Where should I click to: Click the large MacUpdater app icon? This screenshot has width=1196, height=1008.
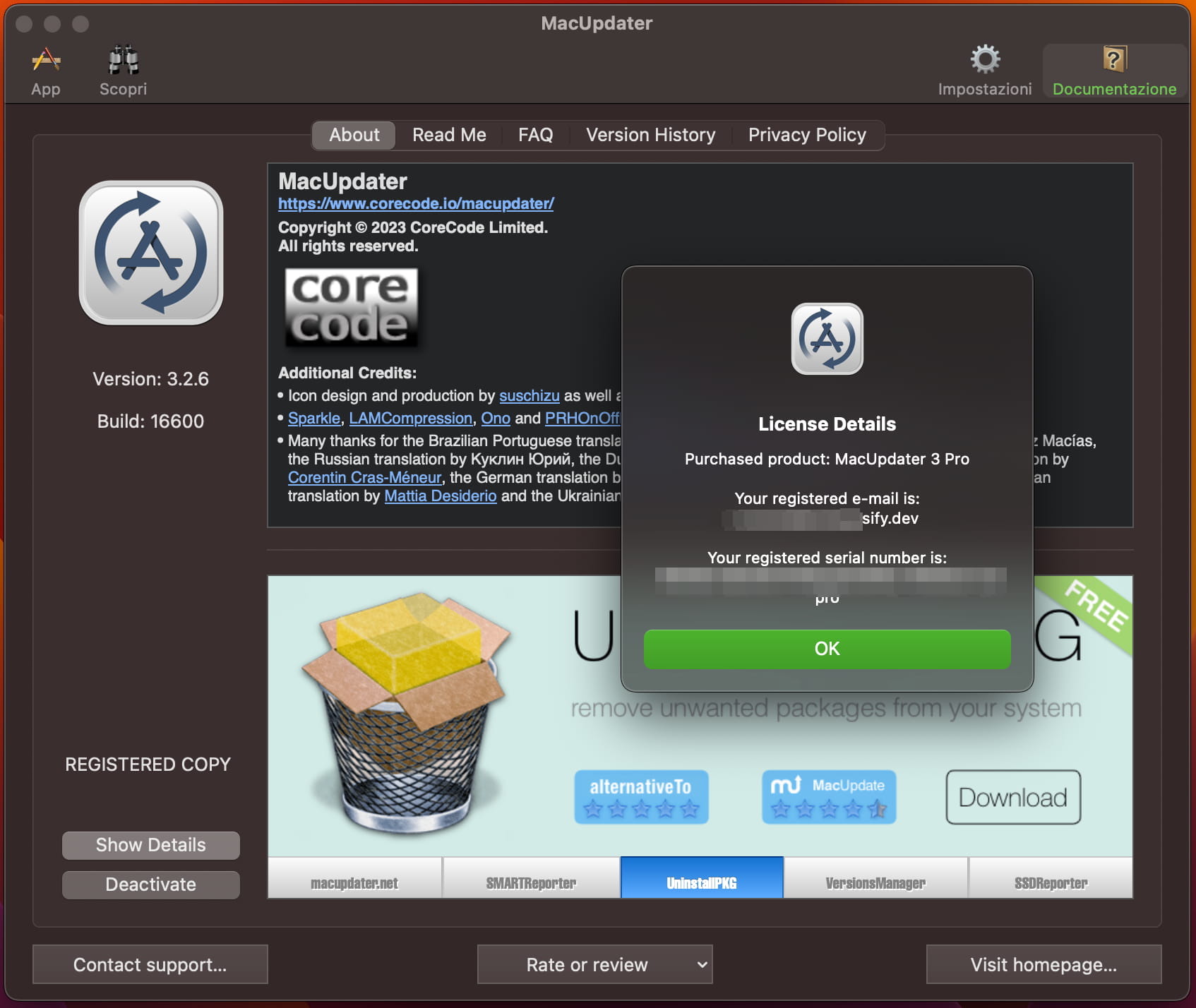coord(150,253)
